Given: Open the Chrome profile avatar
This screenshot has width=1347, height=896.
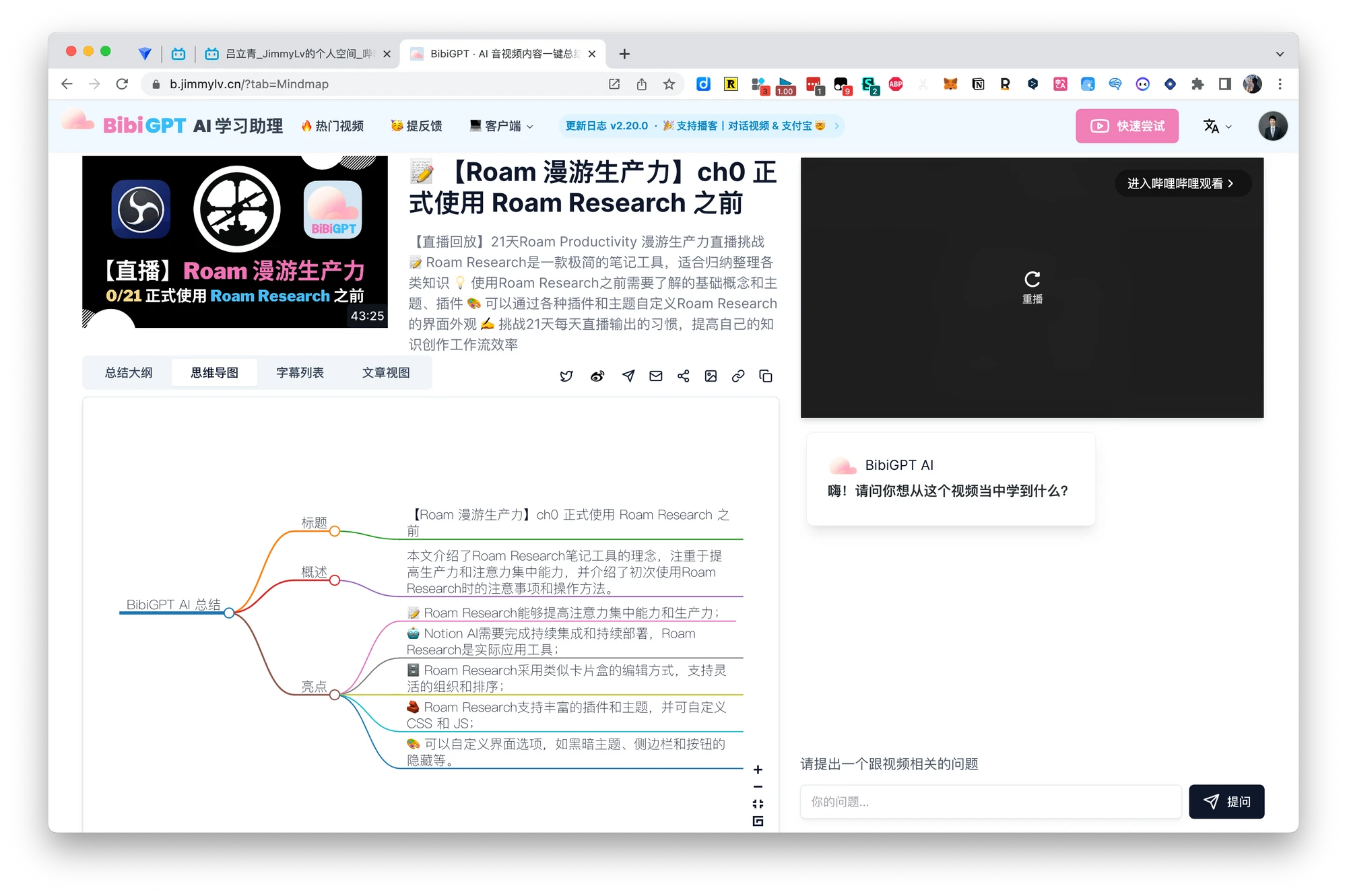Looking at the screenshot, I should click(x=1252, y=84).
